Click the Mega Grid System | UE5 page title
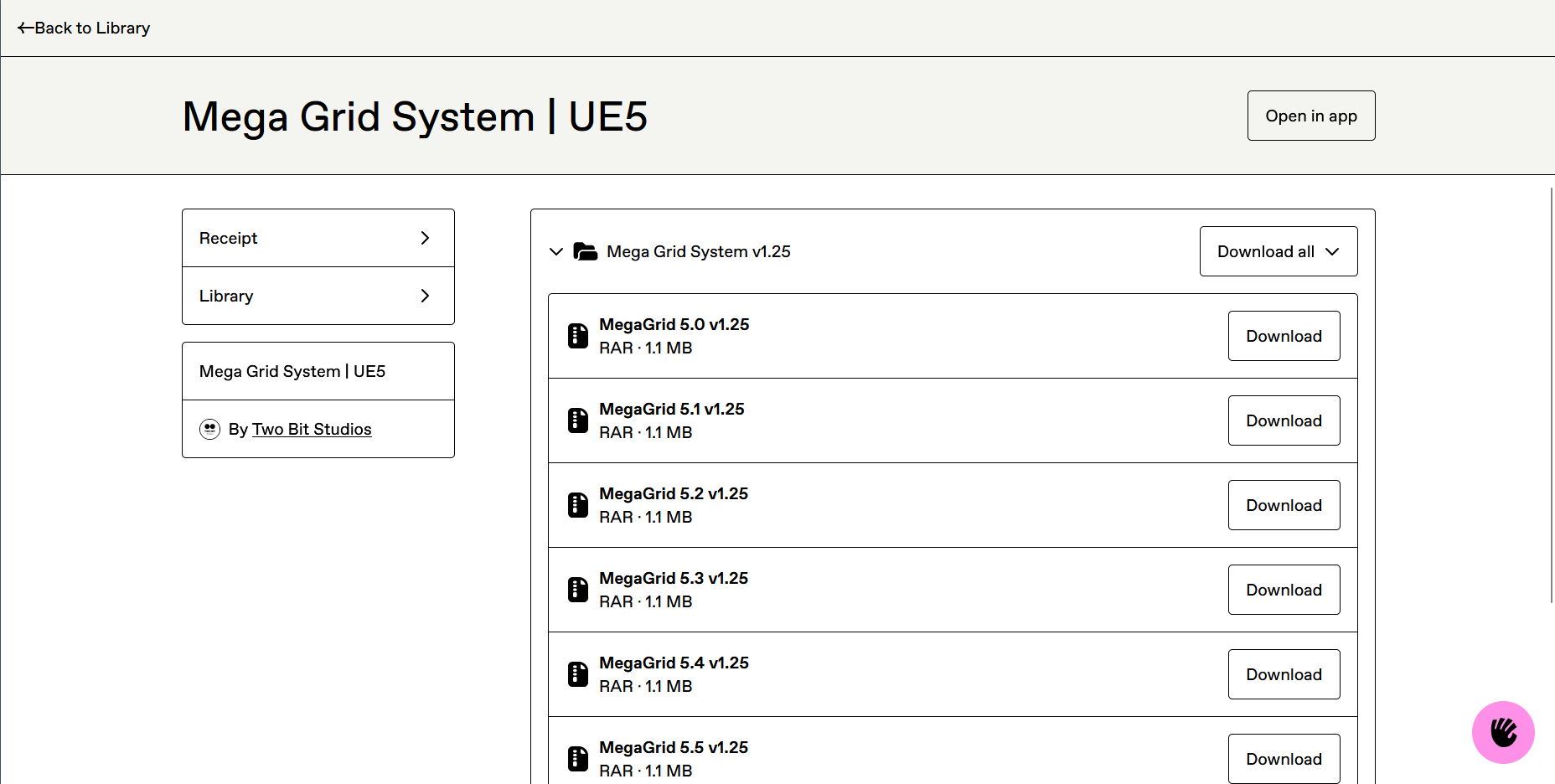The image size is (1555, 784). point(415,116)
